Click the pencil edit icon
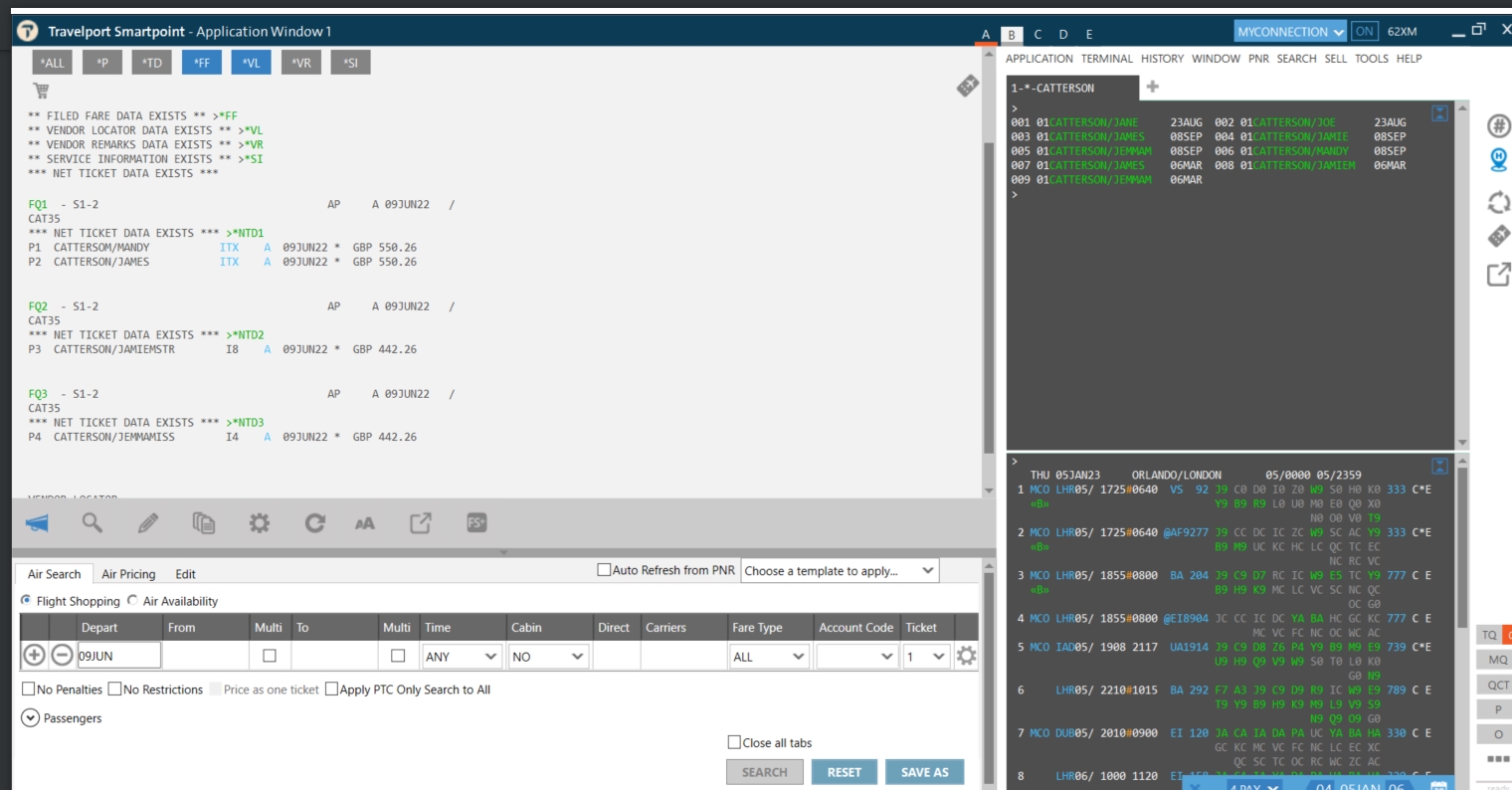This screenshot has width=1512, height=790. [x=148, y=522]
